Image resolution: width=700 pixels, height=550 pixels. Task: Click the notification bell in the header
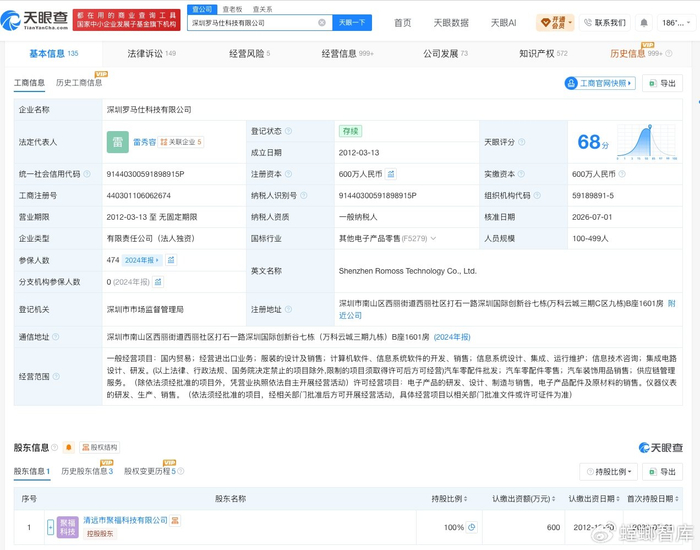(x=644, y=22)
